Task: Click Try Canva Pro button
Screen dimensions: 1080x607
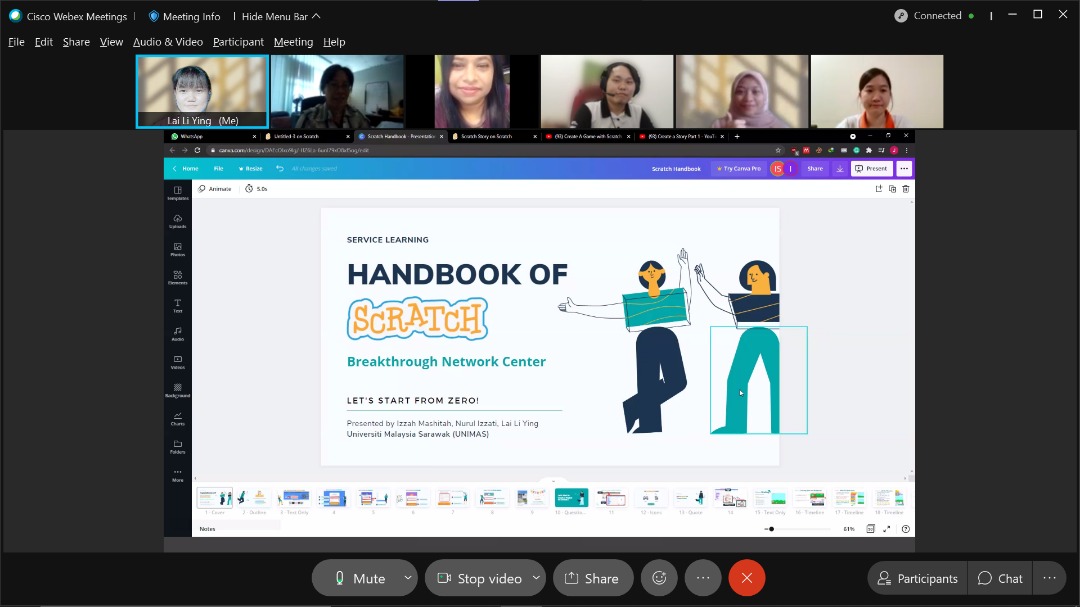Action: tap(739, 169)
